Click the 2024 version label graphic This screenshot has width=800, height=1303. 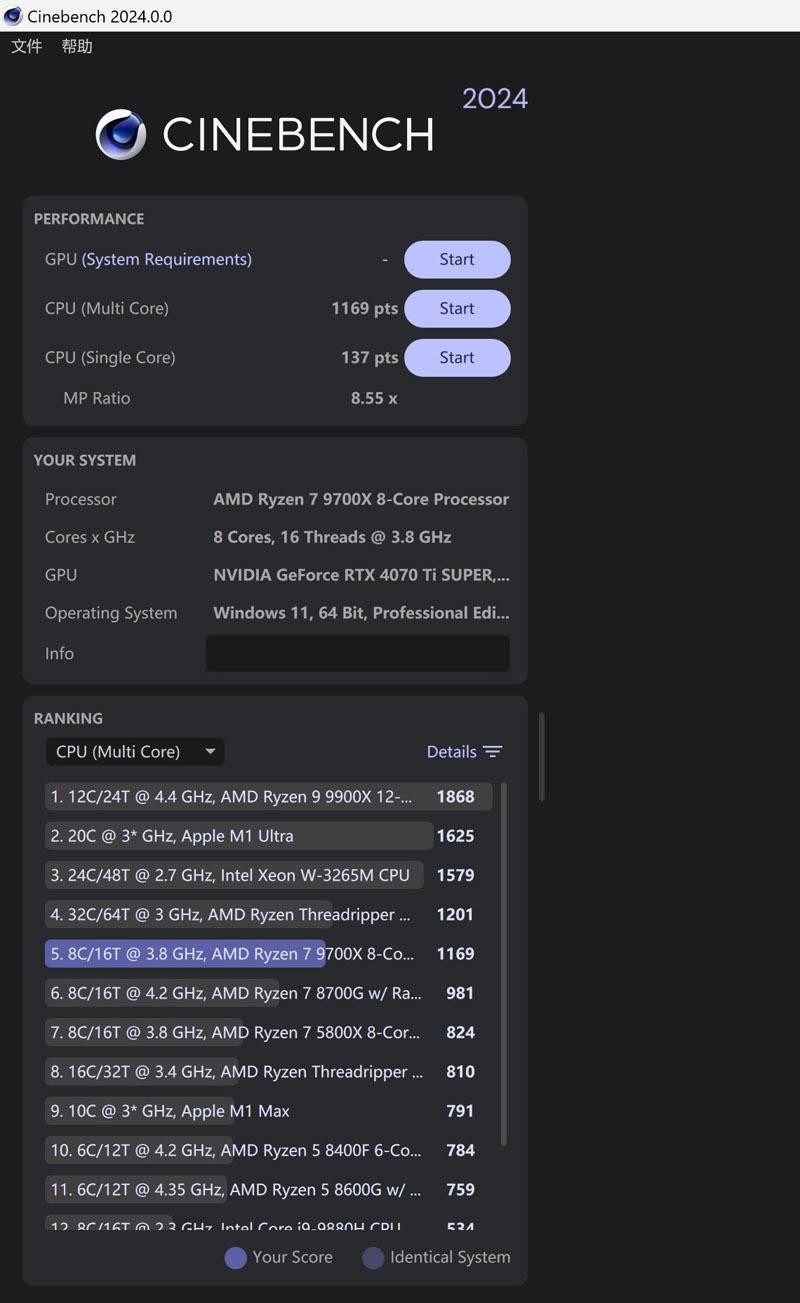point(495,97)
